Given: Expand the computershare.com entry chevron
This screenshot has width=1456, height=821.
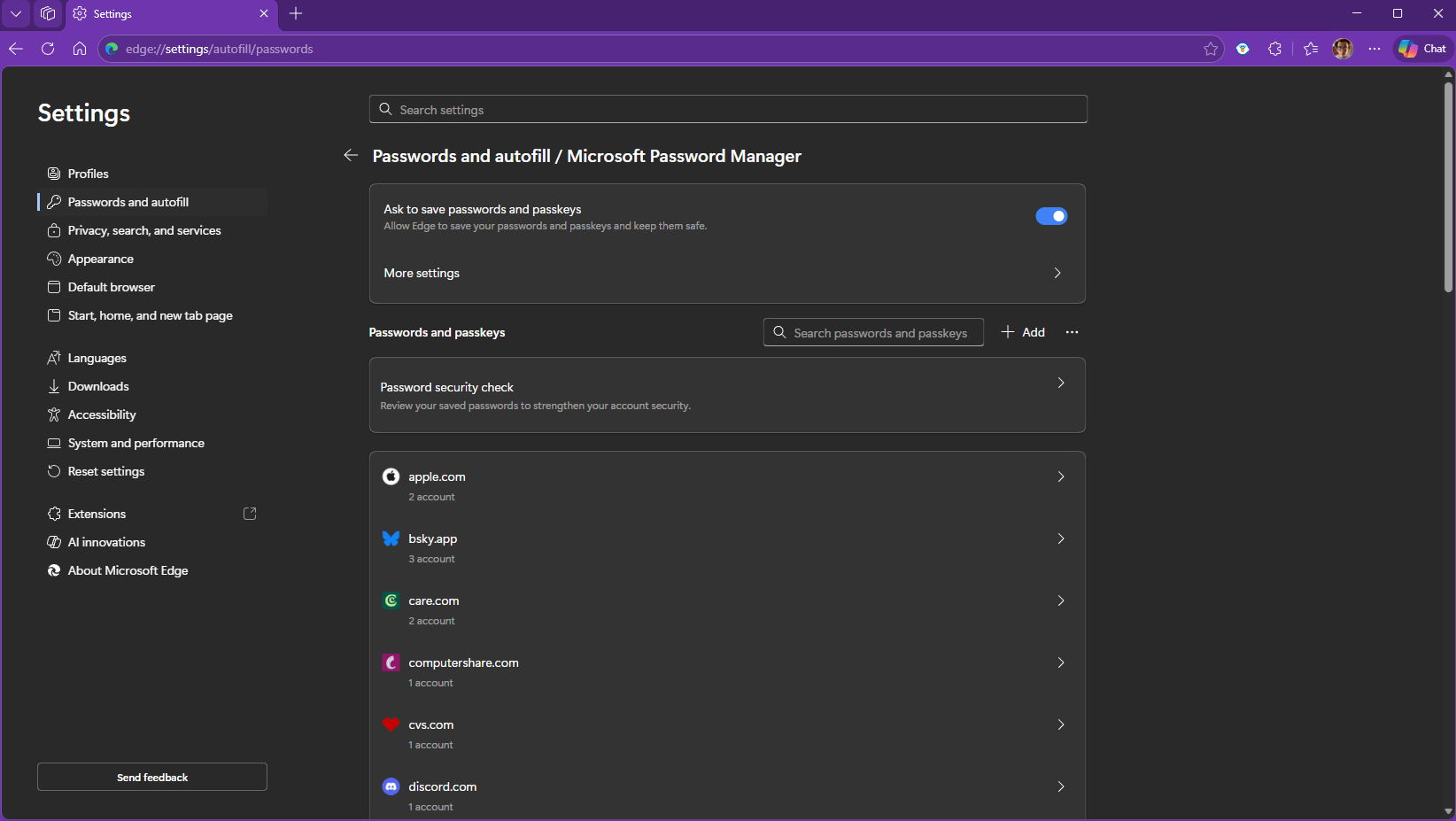Looking at the screenshot, I should [x=1061, y=662].
